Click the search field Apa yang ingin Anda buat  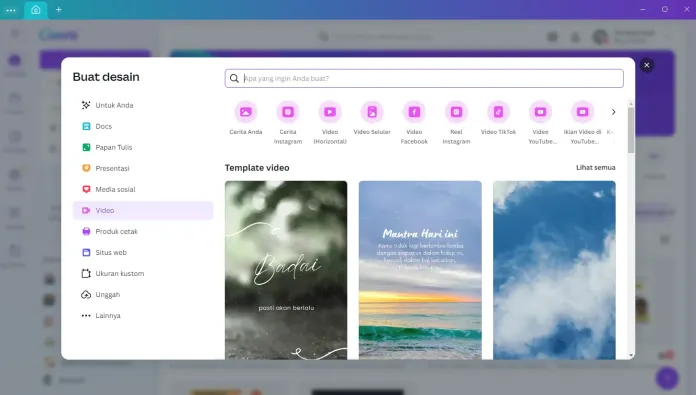pos(424,79)
